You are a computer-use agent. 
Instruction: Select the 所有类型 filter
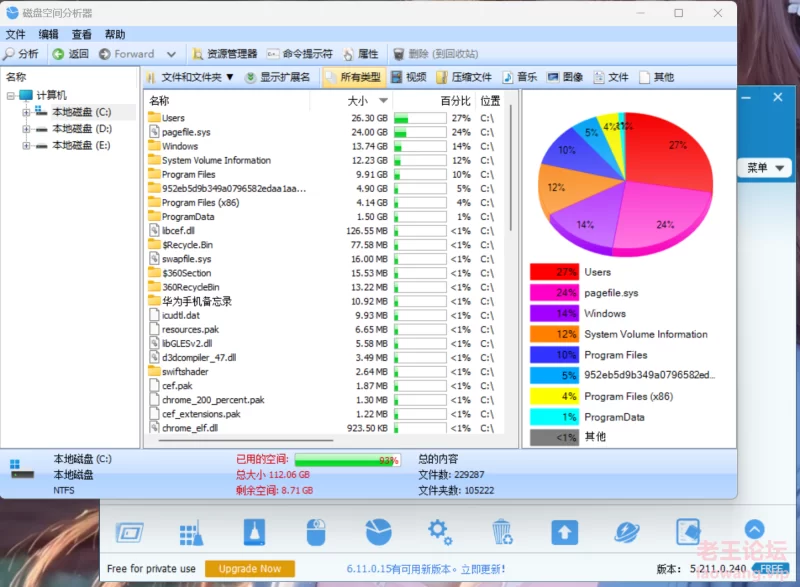point(354,77)
